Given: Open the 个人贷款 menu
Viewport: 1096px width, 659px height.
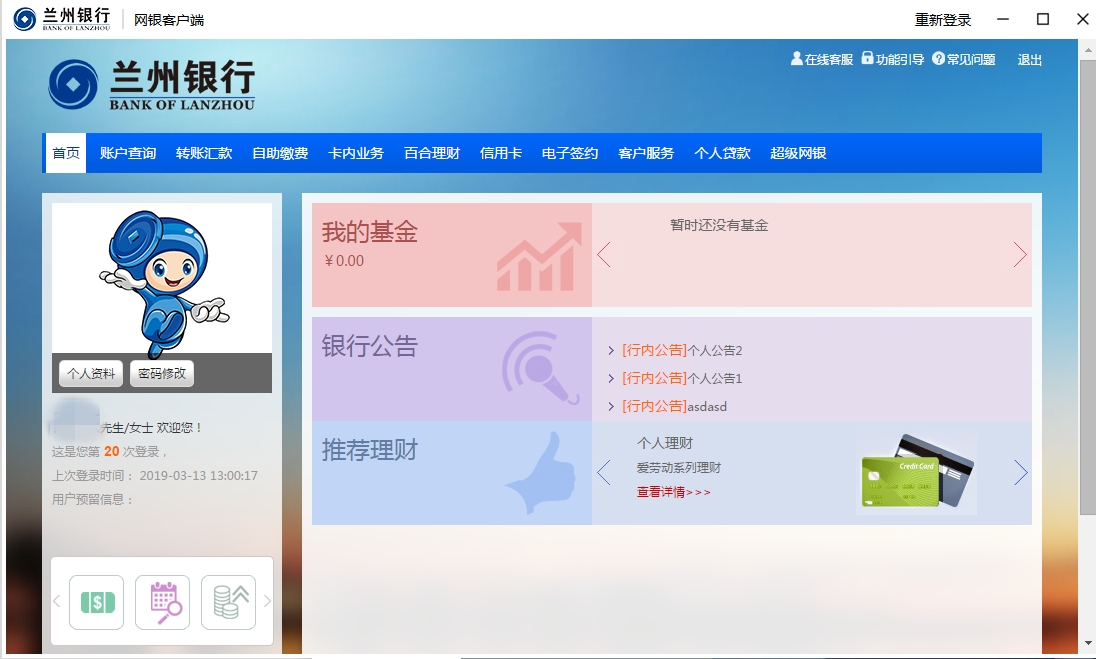Looking at the screenshot, I should (x=722, y=153).
